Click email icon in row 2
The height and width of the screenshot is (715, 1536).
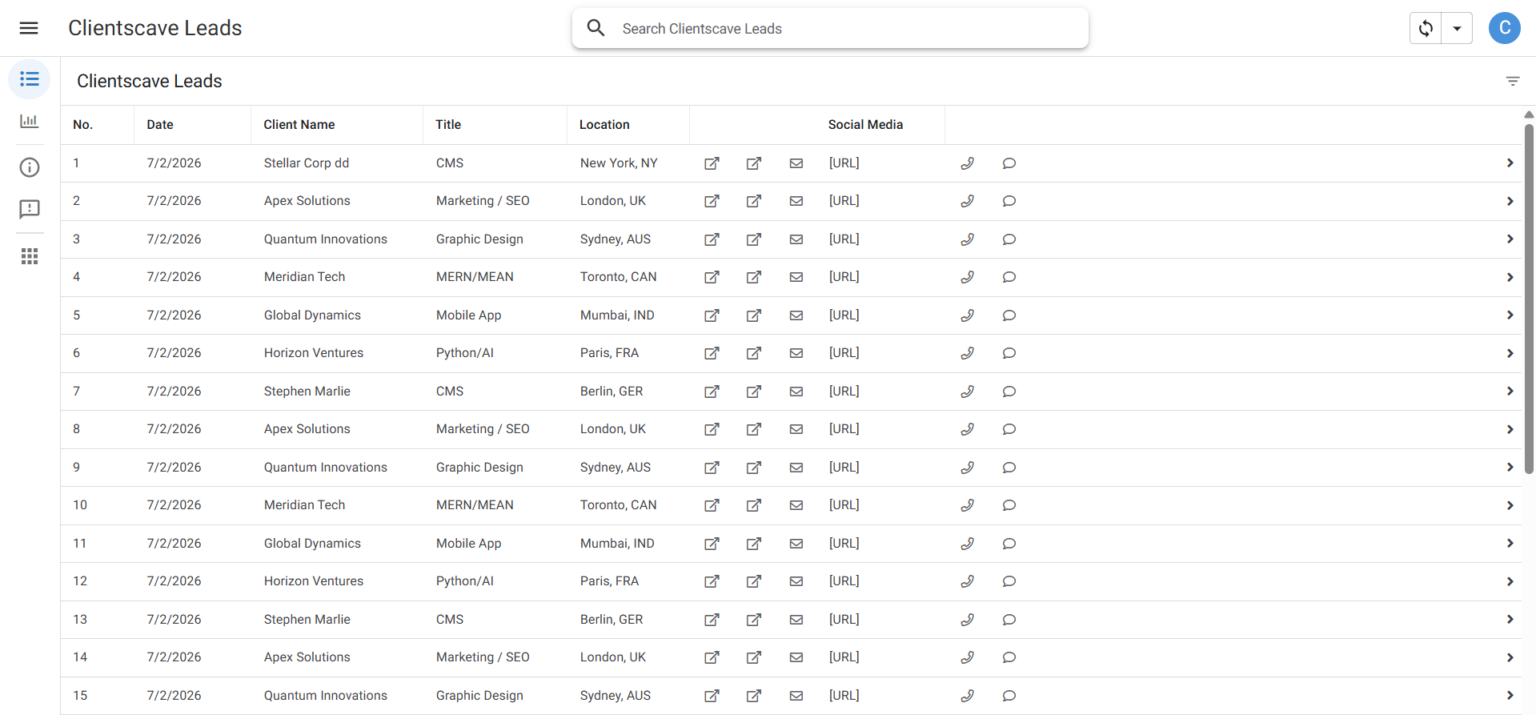[796, 201]
